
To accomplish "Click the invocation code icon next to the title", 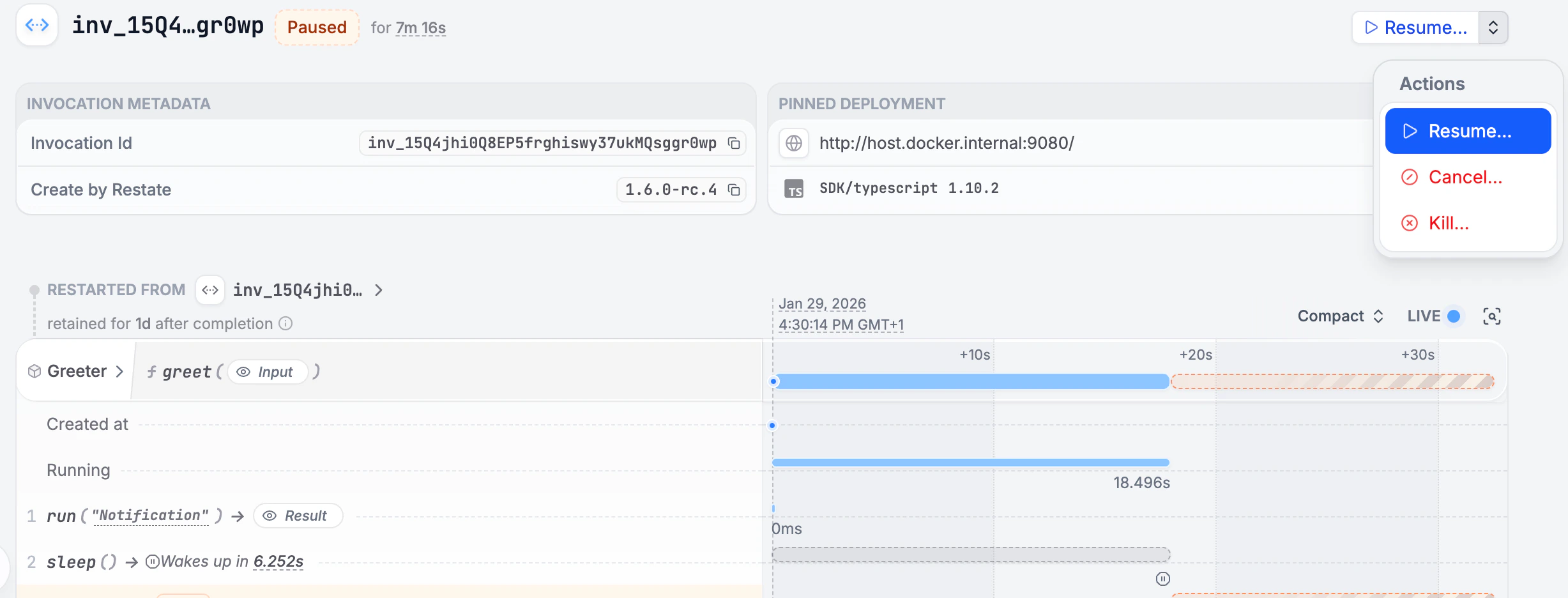I will (x=36, y=25).
